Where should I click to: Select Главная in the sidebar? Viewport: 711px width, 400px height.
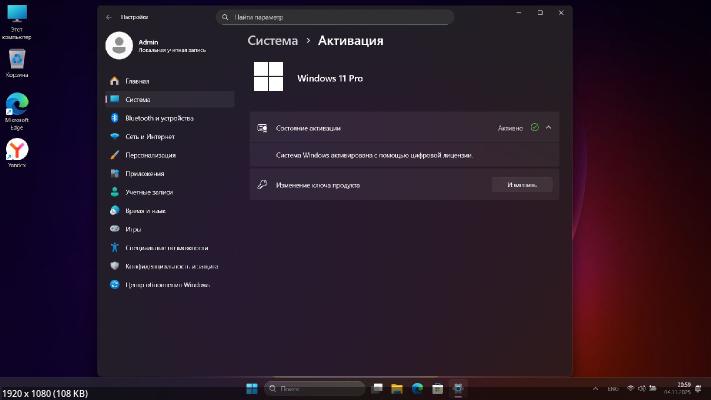click(x=137, y=81)
